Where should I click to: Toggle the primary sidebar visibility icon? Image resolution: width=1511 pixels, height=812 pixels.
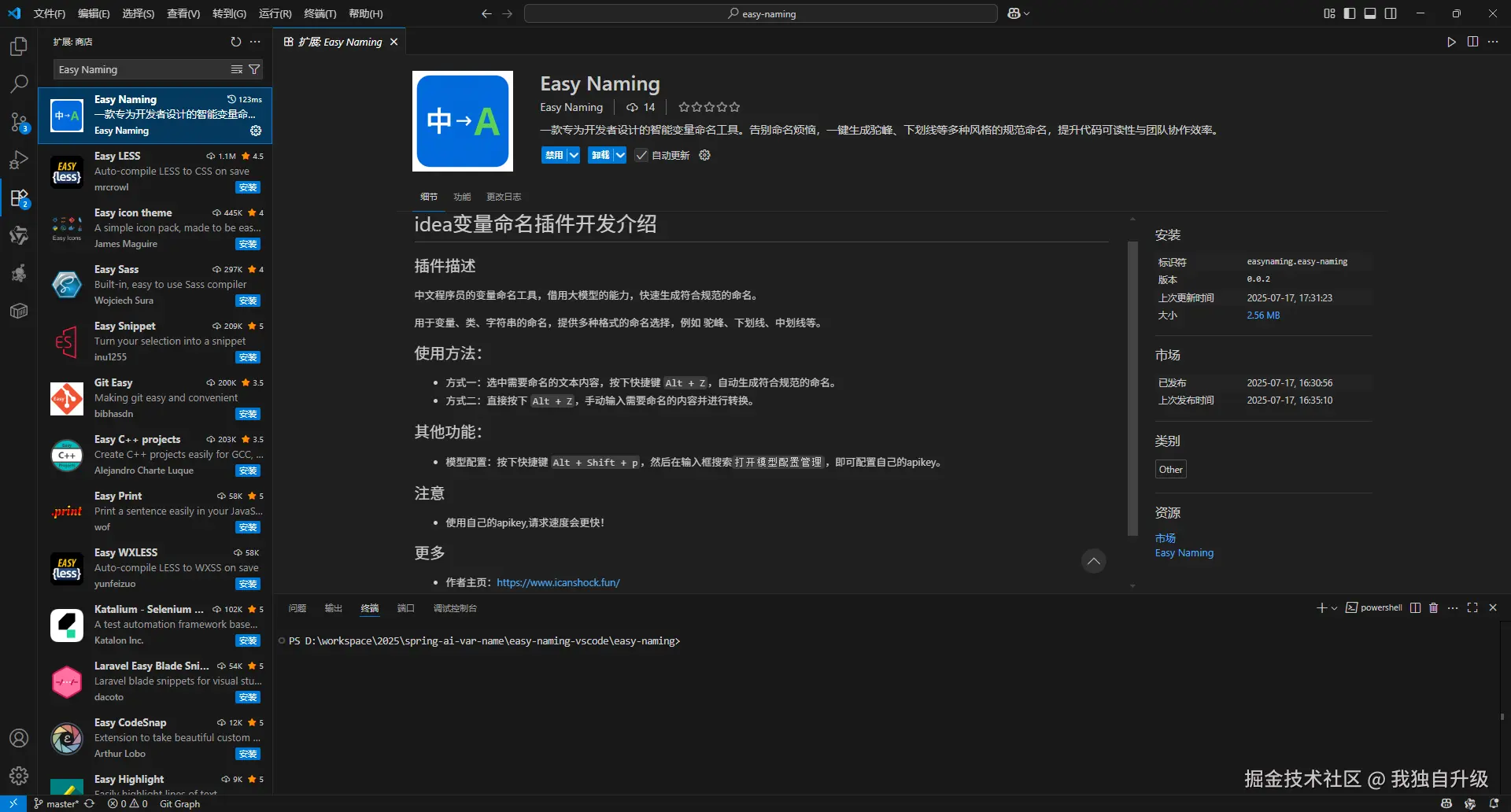click(1350, 13)
